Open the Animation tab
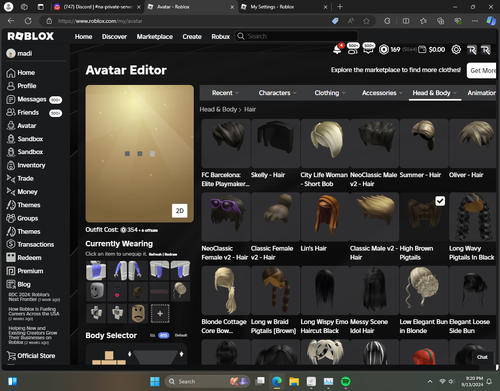Image resolution: width=500 pixels, height=391 pixels. (x=481, y=93)
